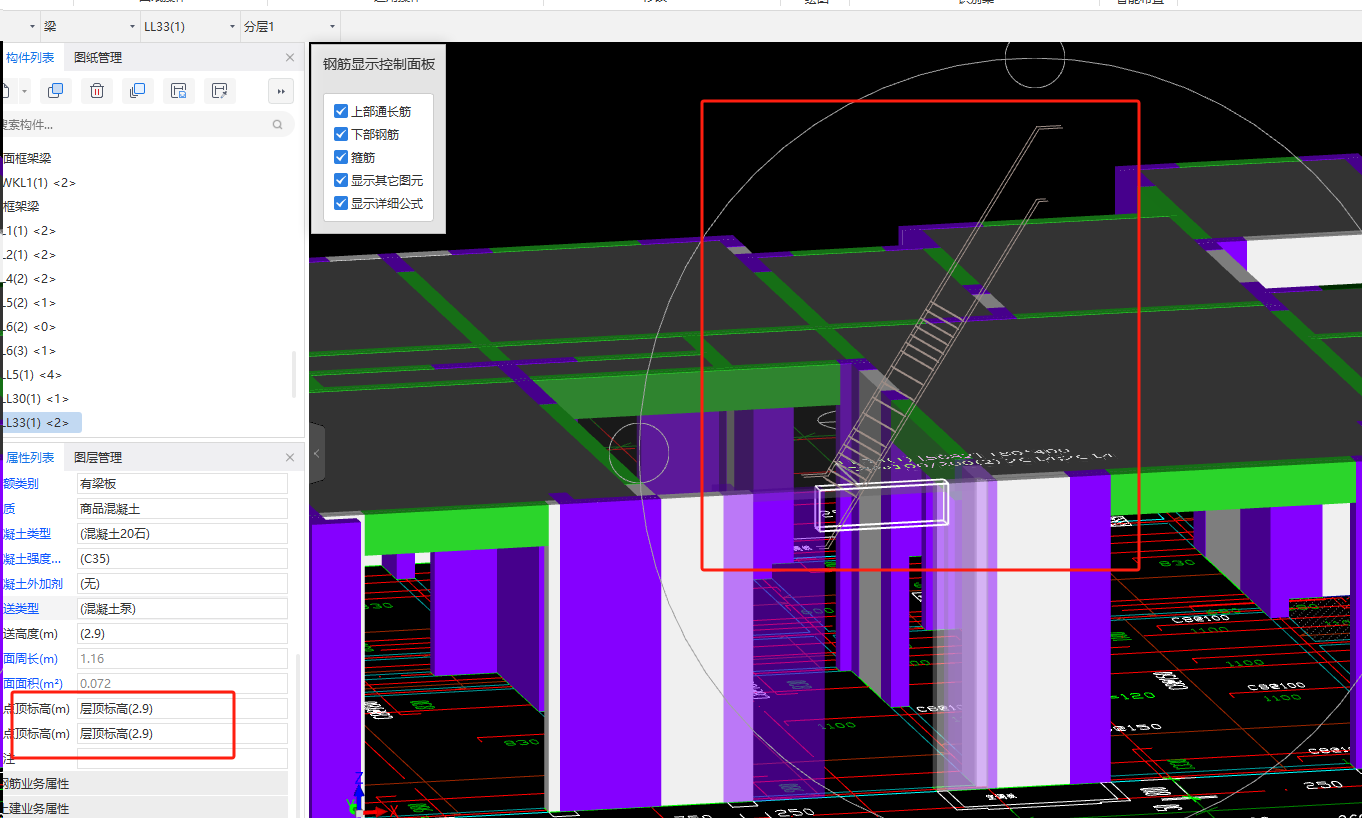
Task: Click the 框架梁 group heading above L1(1)
Action: (20, 207)
